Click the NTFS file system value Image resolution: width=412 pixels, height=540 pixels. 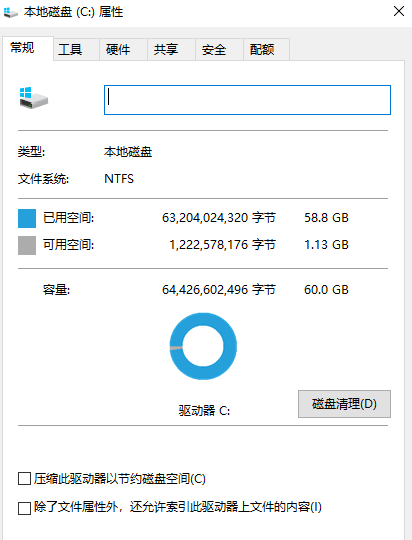click(x=119, y=179)
